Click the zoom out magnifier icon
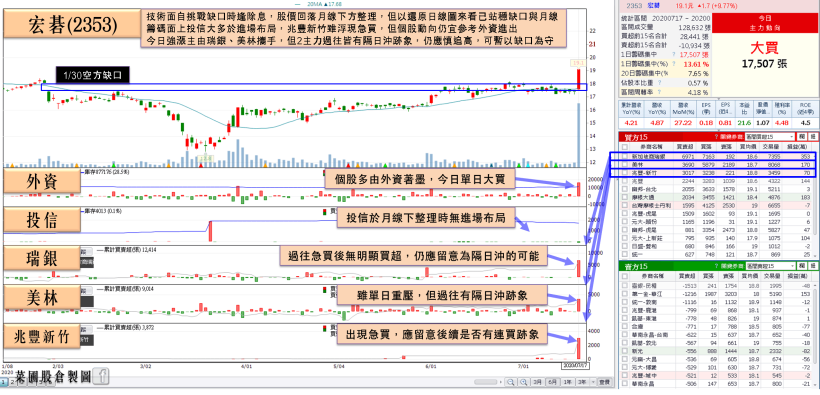 [510, 382]
